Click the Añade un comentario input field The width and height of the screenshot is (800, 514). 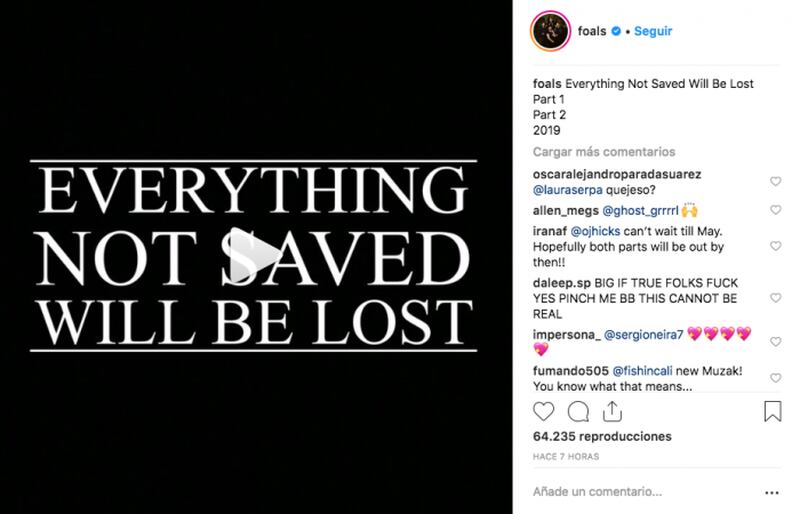[x=645, y=492]
